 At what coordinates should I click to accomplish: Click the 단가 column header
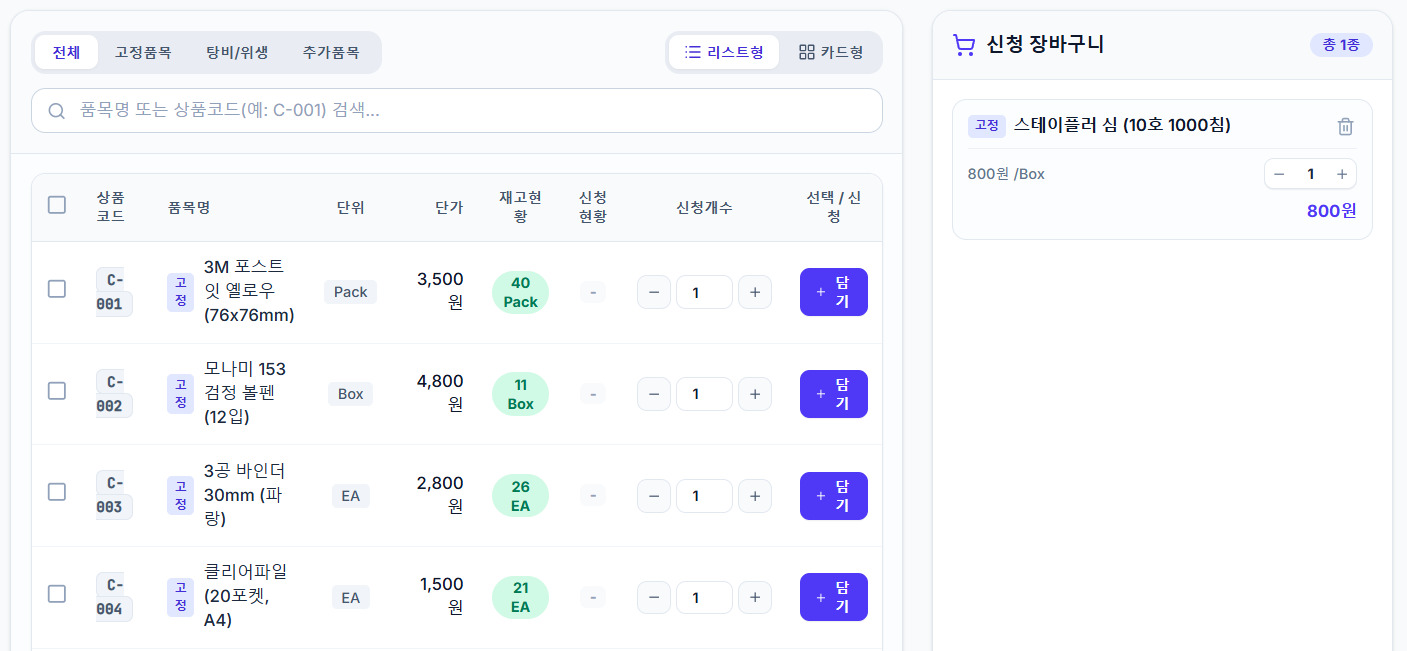click(x=449, y=207)
